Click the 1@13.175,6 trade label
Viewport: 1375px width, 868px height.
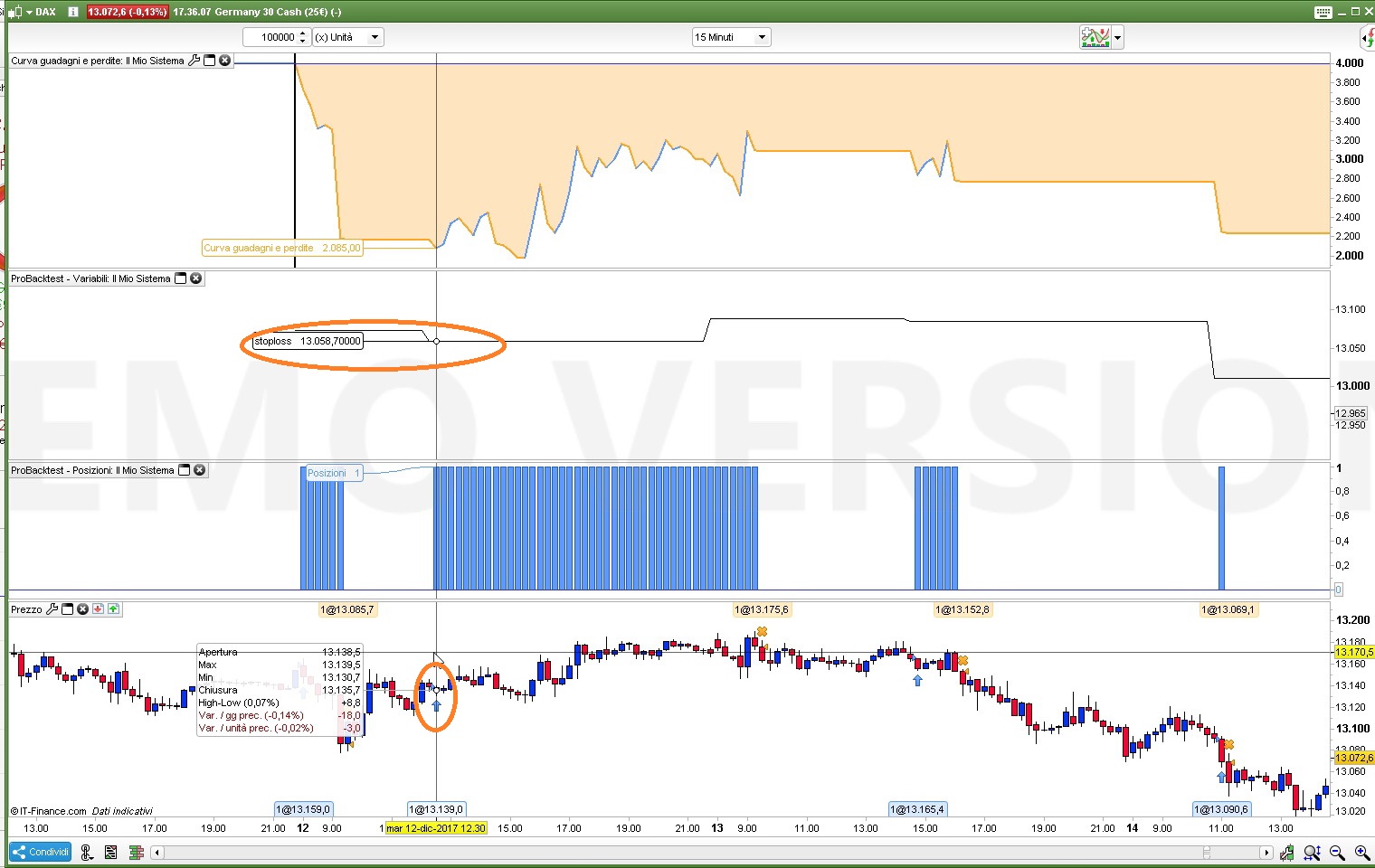pyautogui.click(x=762, y=609)
